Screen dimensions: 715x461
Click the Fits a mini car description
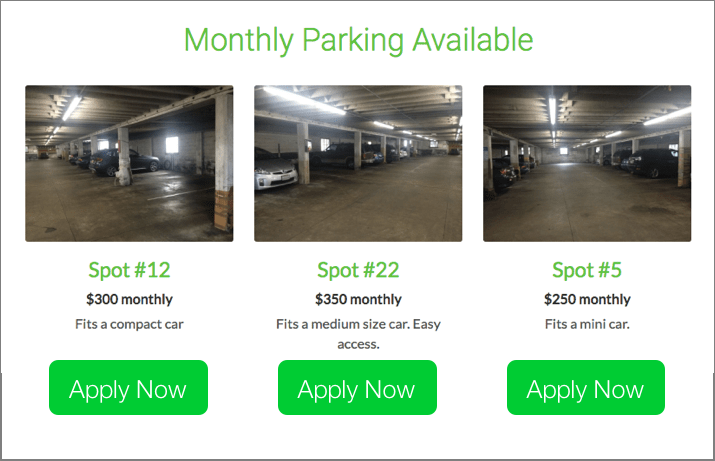click(587, 324)
